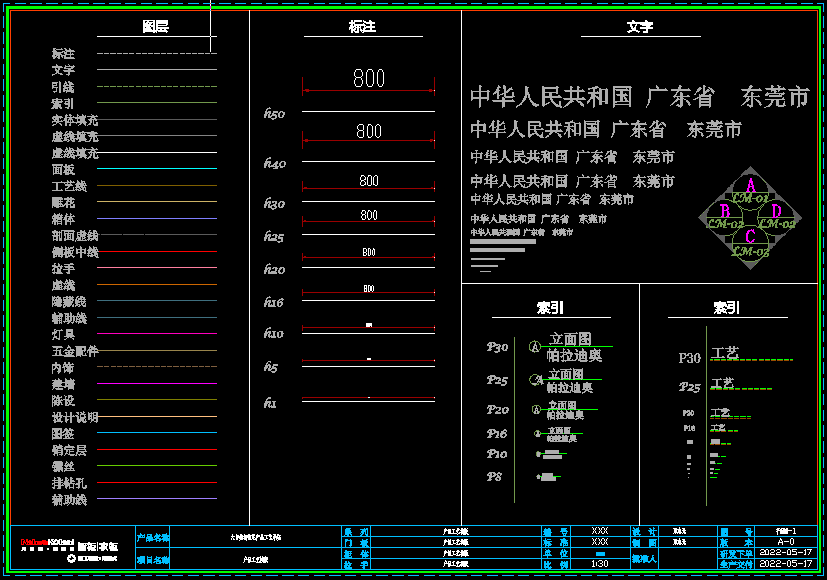Viewport: 827px width, 580px height.
Task: Select the magenta B letter in elevation symbol
Action: pyautogui.click(x=724, y=211)
